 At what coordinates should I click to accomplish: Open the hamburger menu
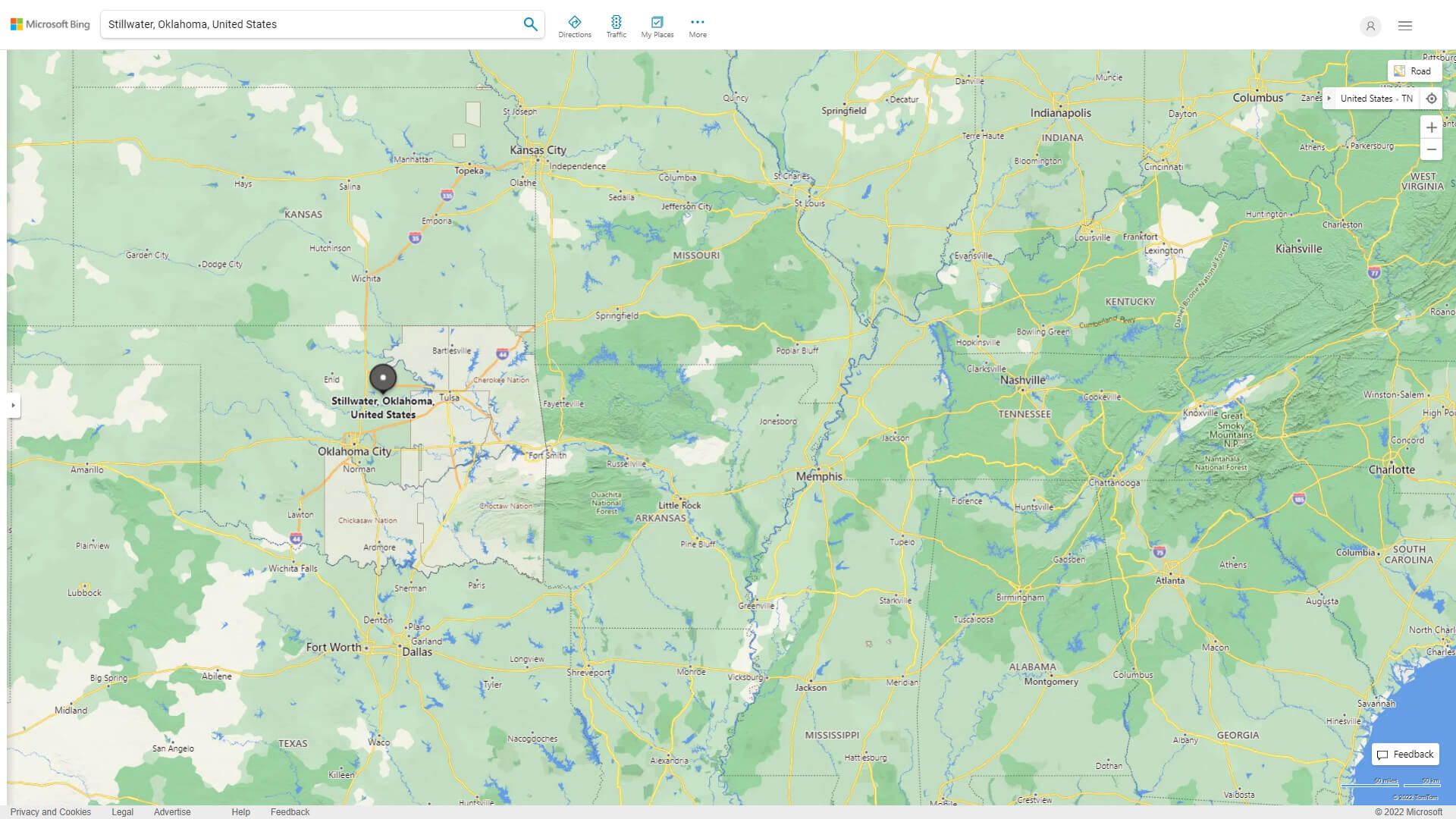pyautogui.click(x=1404, y=25)
